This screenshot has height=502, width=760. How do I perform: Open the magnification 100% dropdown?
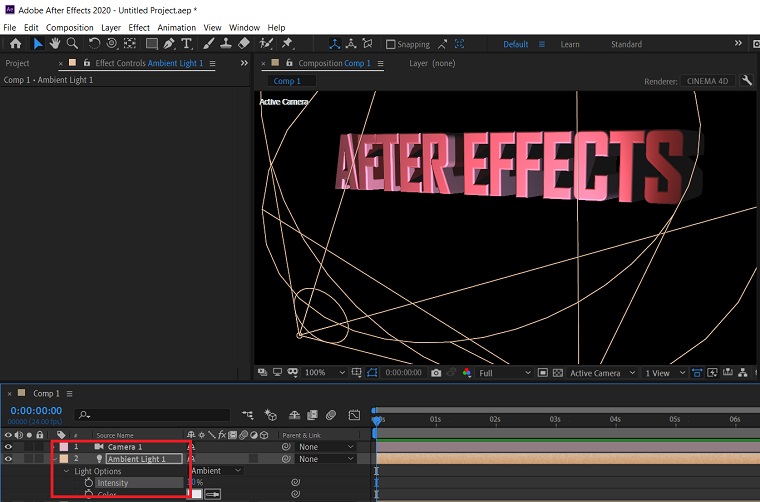click(322, 373)
